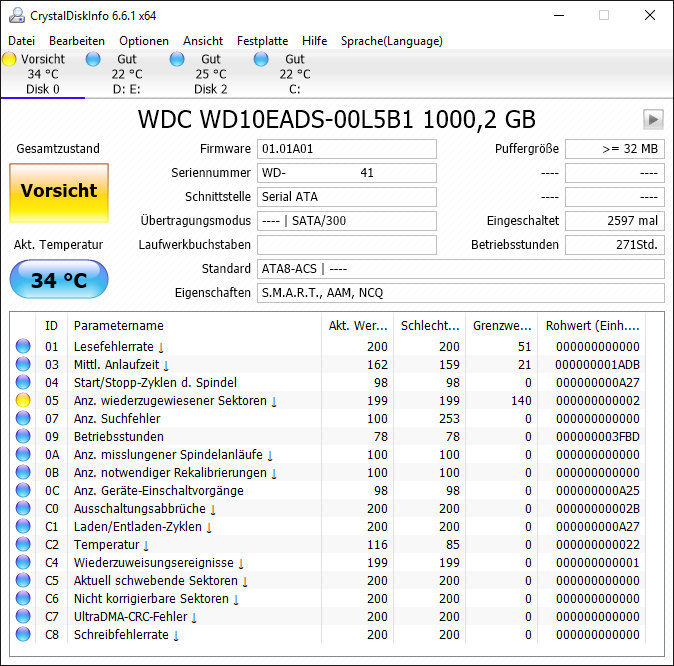Viewport: 674px width, 666px height.
Task: Click raw value 00000000002B of Ausschaltungsabbrüche
Action: (x=597, y=509)
